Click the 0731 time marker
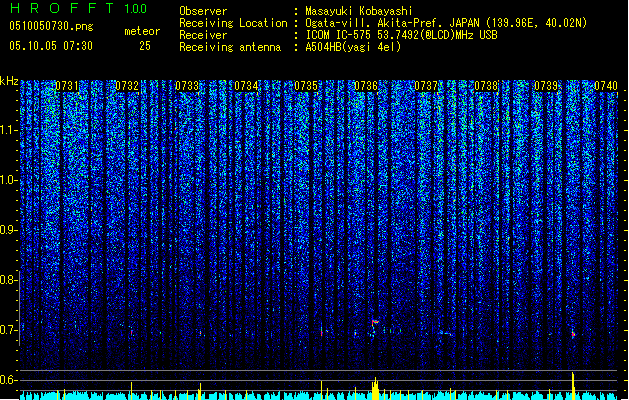Screen dimensions: 629x400 tap(67, 86)
